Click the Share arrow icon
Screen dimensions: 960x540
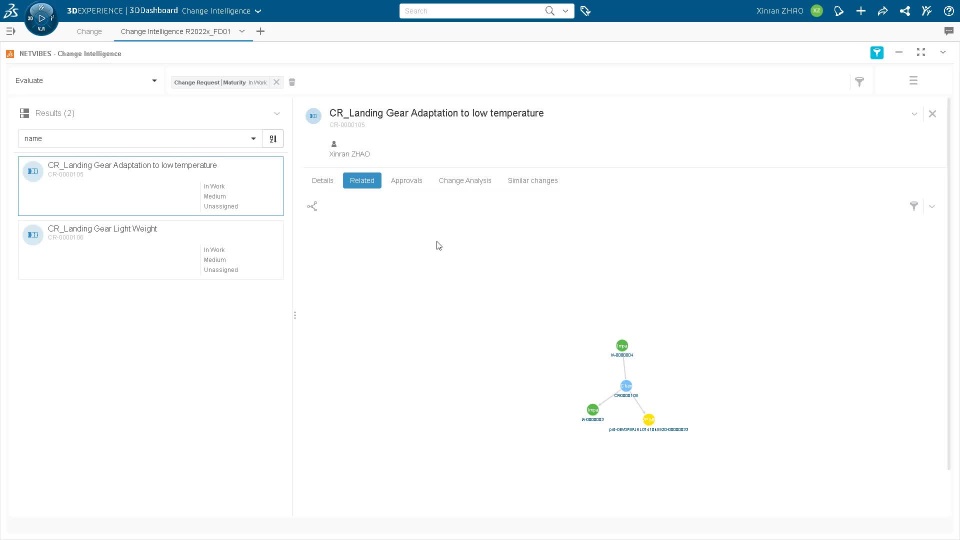[x=883, y=10]
